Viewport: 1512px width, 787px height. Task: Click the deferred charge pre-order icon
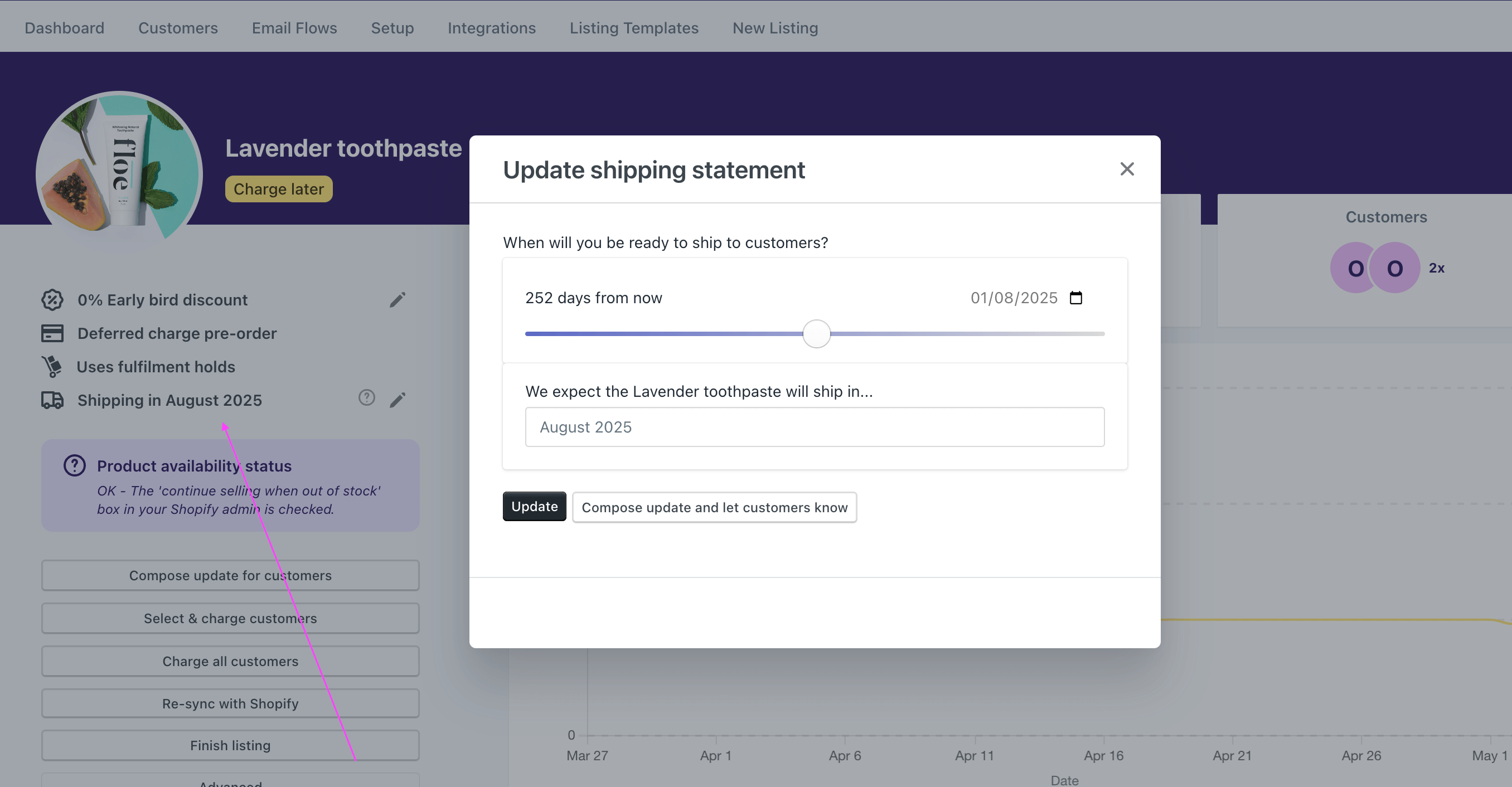pyautogui.click(x=52, y=332)
